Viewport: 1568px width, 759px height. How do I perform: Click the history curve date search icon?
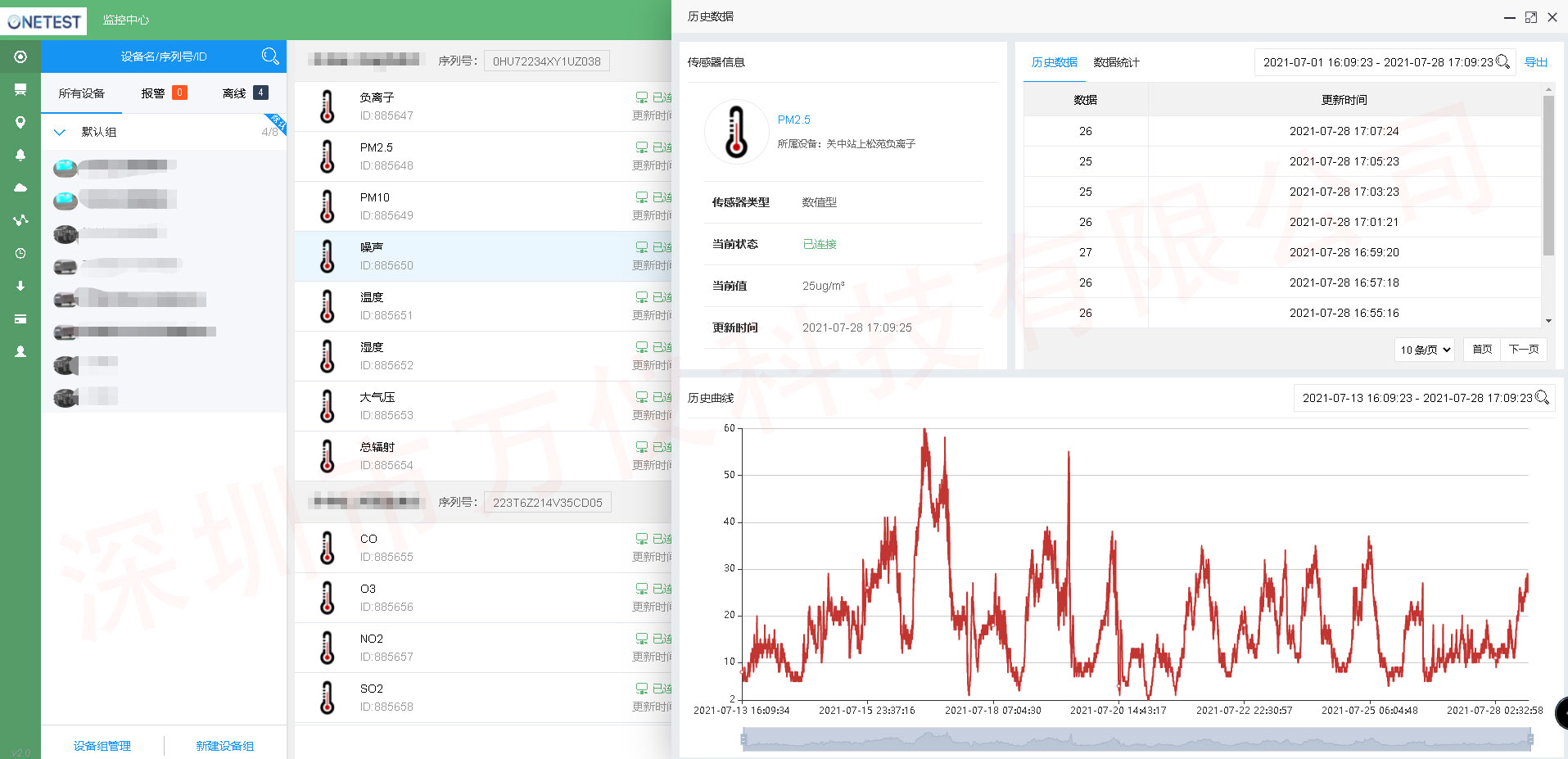1542,398
